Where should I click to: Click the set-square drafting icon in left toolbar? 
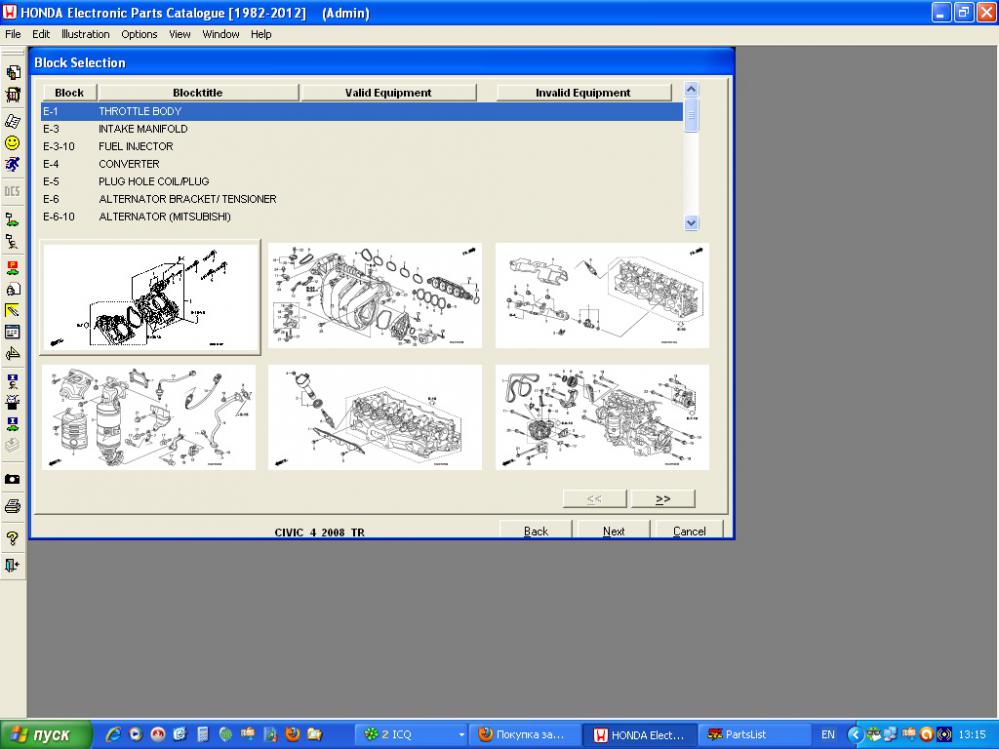click(x=12, y=353)
